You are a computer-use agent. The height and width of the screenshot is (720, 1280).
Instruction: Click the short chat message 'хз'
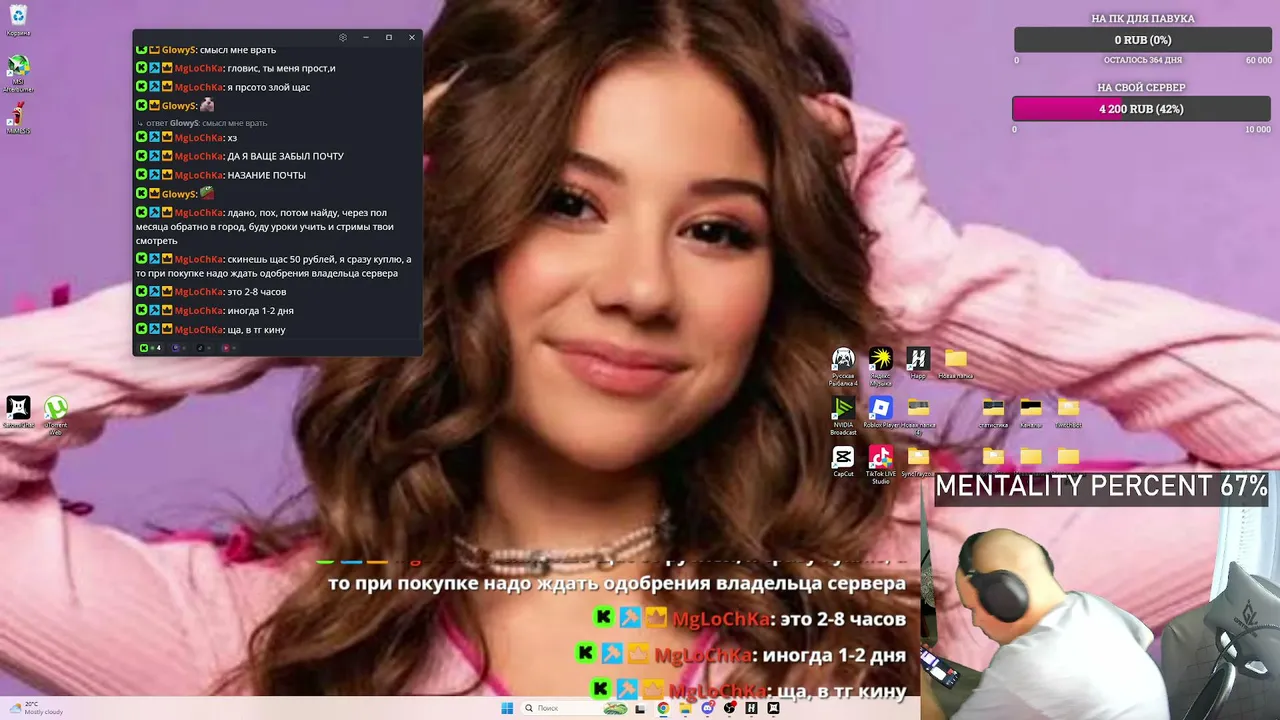pyautogui.click(x=232, y=138)
